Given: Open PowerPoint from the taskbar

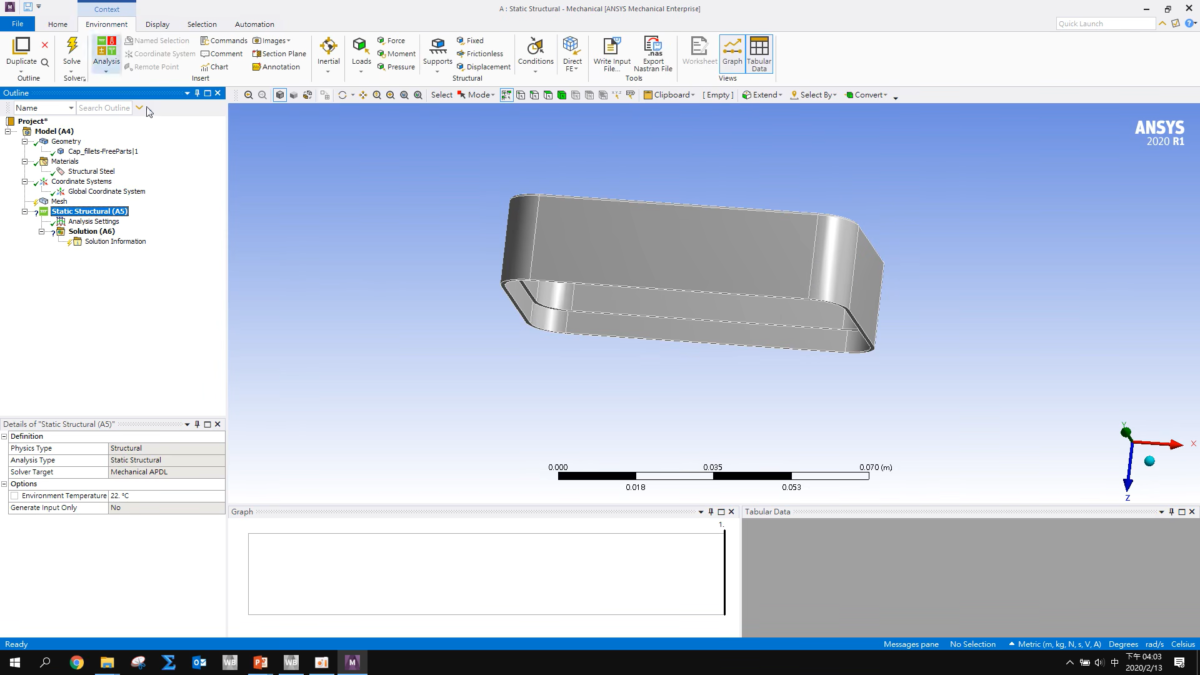Looking at the screenshot, I should click(259, 662).
